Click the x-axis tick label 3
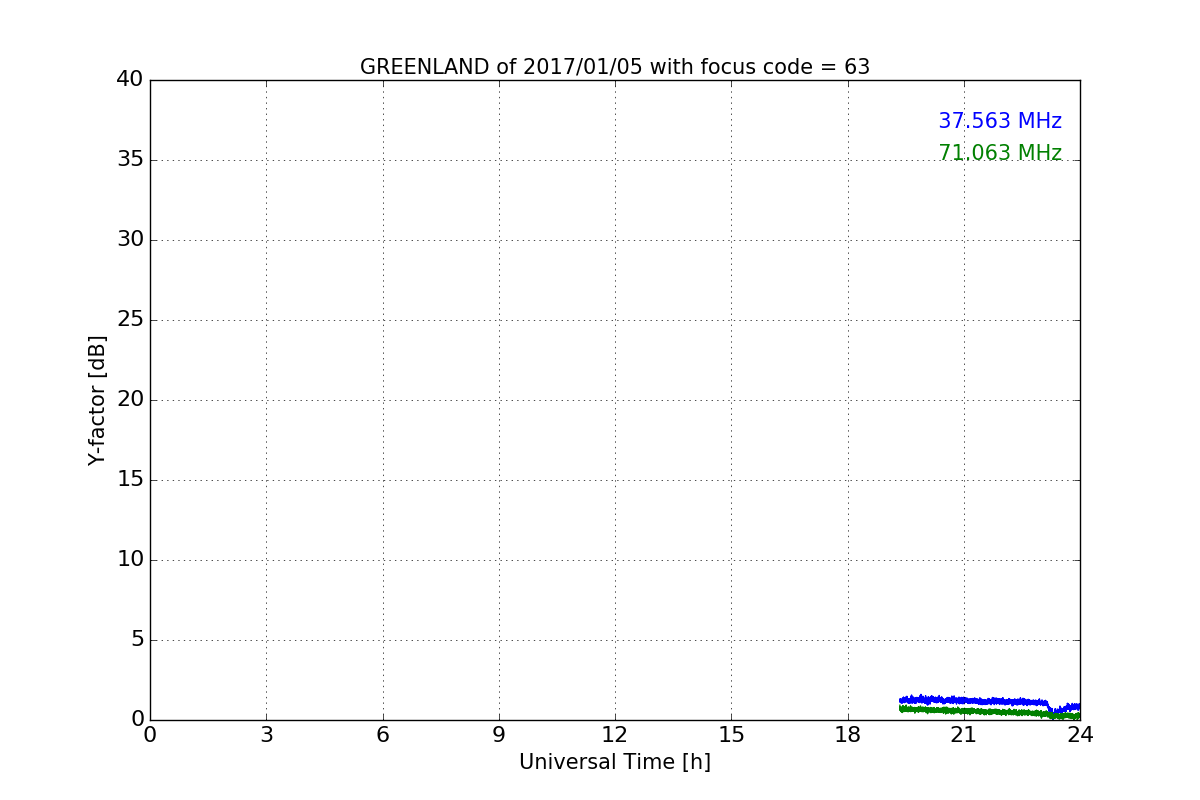Viewport: 1200px width, 800px height. tap(266, 735)
